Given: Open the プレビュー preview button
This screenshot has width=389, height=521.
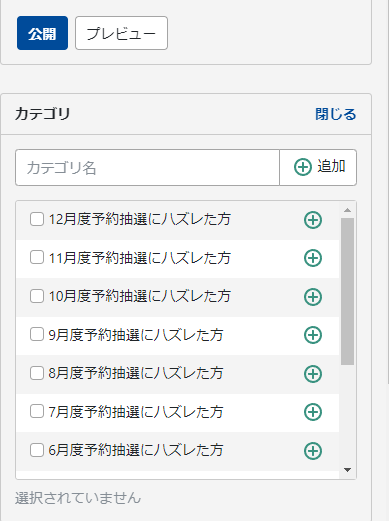Looking at the screenshot, I should (x=121, y=33).
